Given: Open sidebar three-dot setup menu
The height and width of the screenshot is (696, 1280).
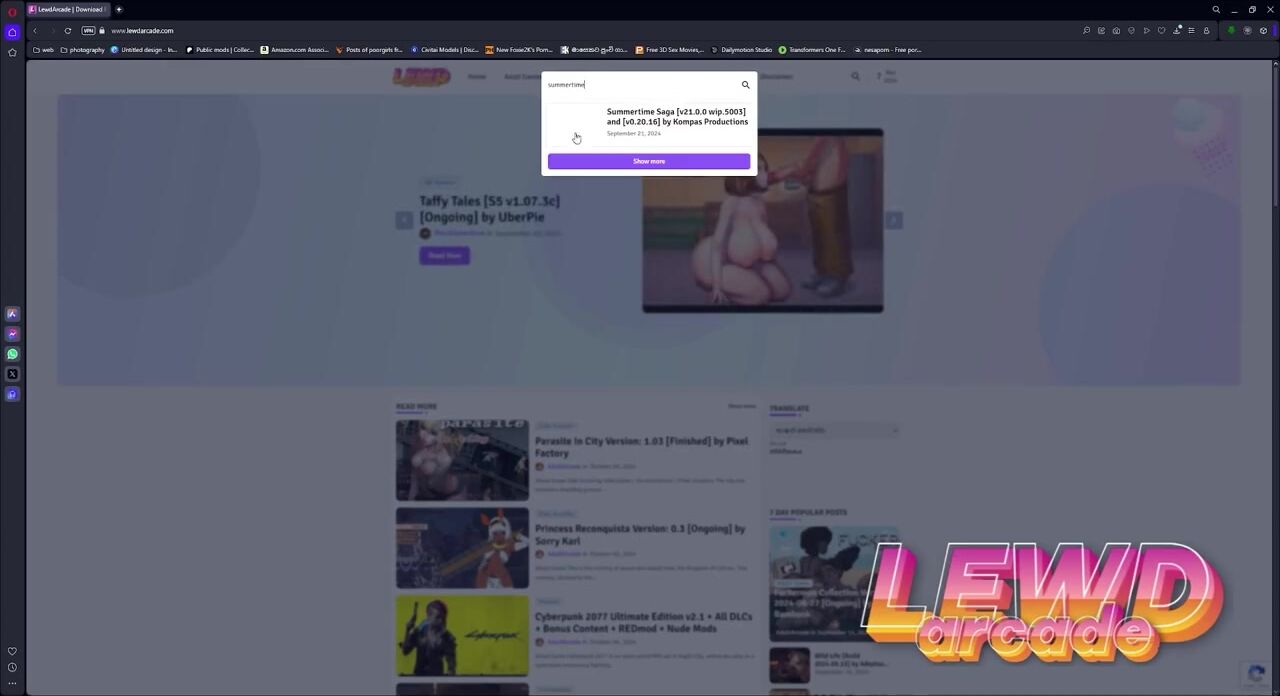Looking at the screenshot, I should (x=12, y=683).
